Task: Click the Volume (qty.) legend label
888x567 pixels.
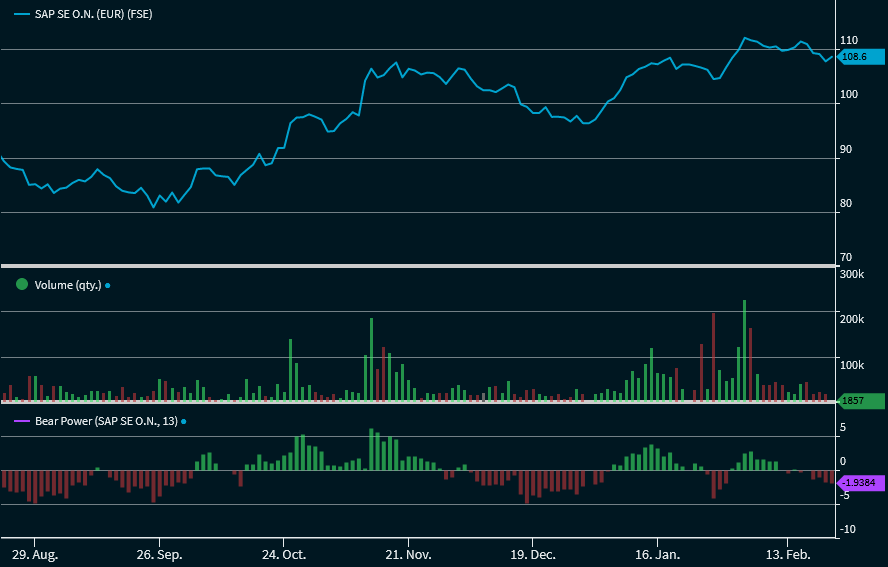Action: coord(68,285)
